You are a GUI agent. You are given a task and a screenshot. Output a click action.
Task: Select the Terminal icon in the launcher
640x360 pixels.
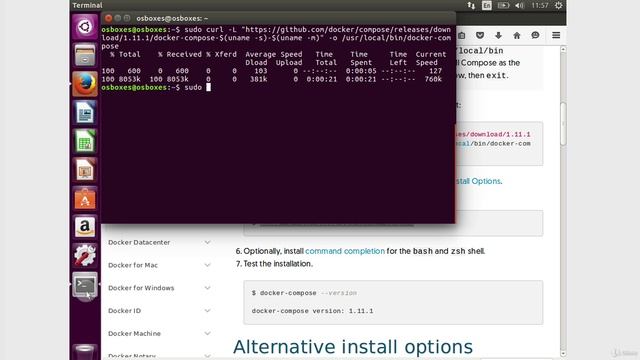coord(85,285)
